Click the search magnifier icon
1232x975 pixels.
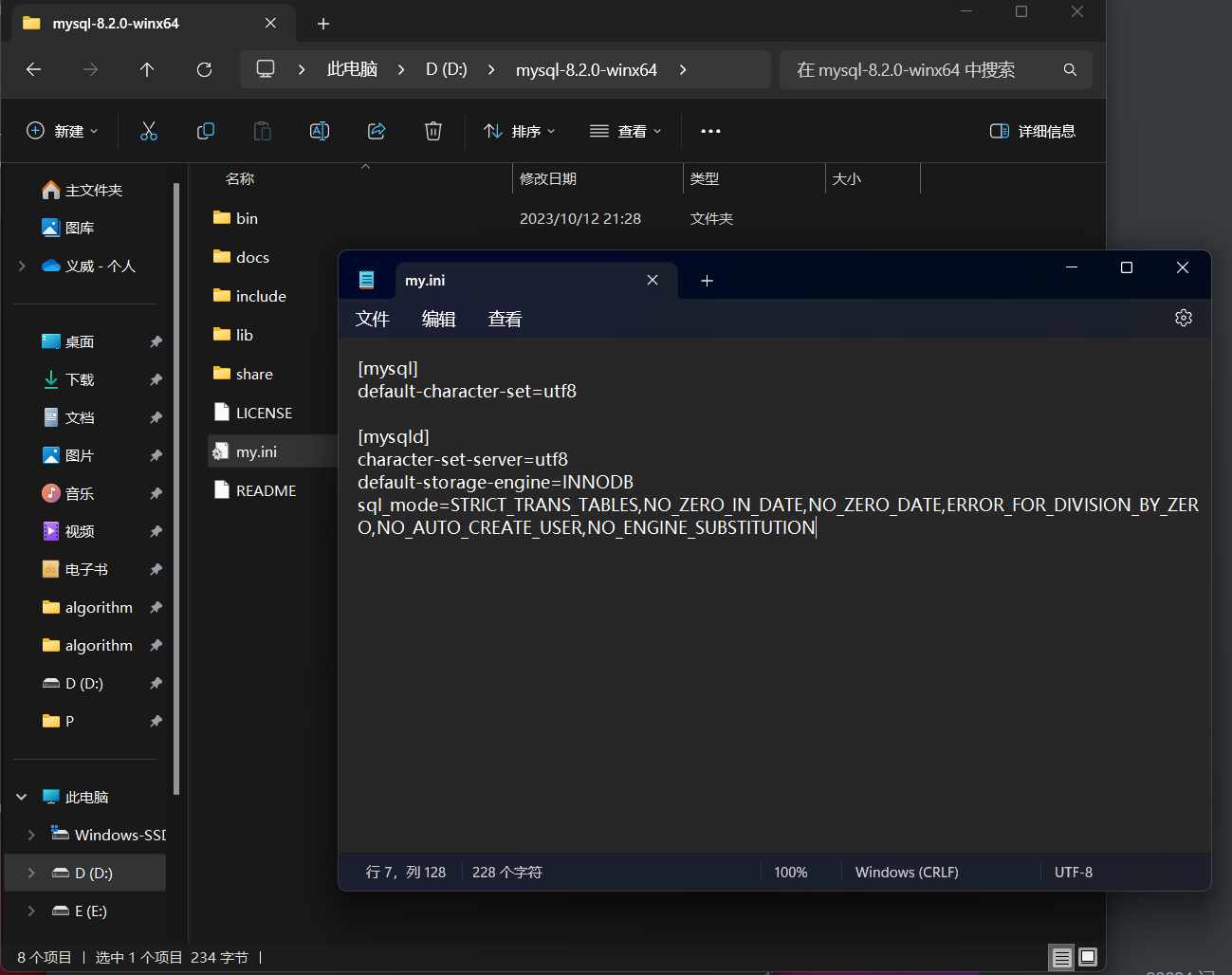coord(1070,70)
